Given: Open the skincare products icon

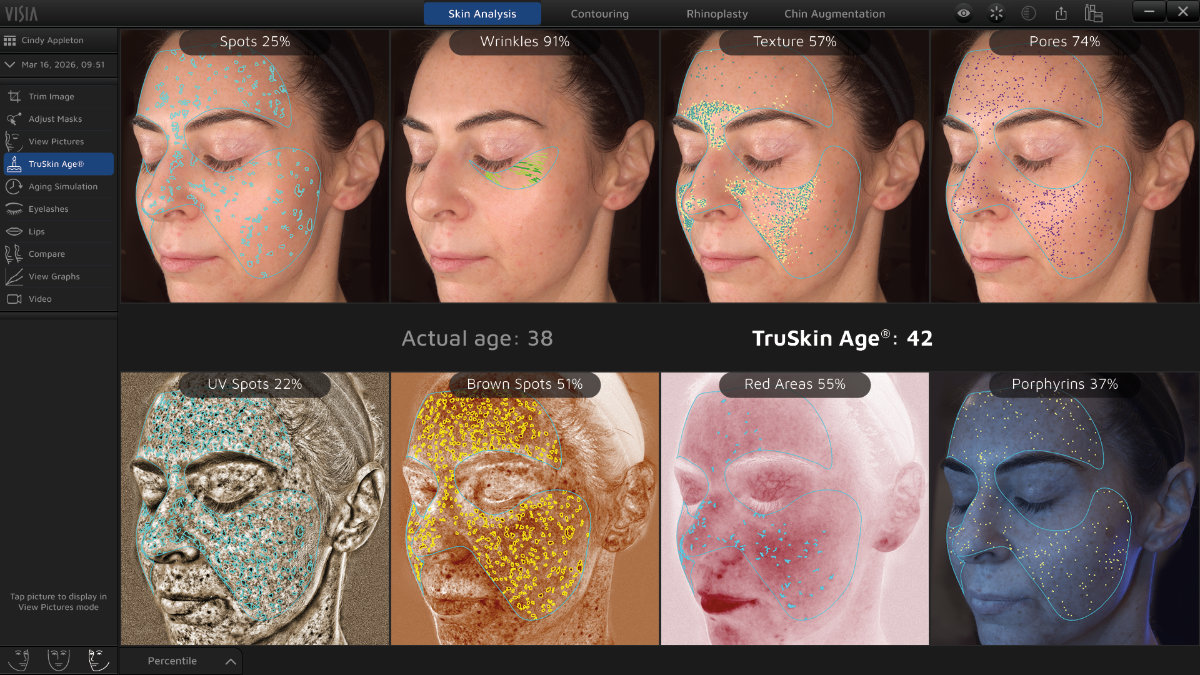Looking at the screenshot, I should [x=1093, y=13].
